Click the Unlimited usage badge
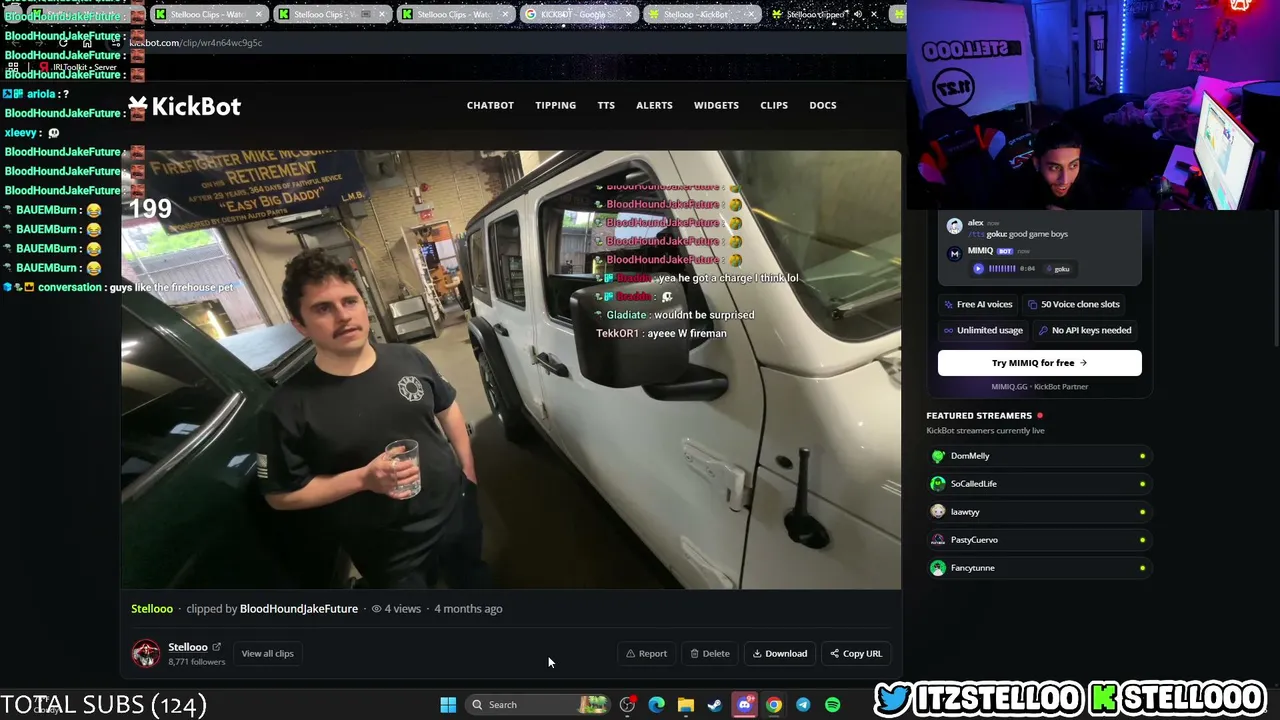The width and height of the screenshot is (1280, 720). [x=983, y=330]
